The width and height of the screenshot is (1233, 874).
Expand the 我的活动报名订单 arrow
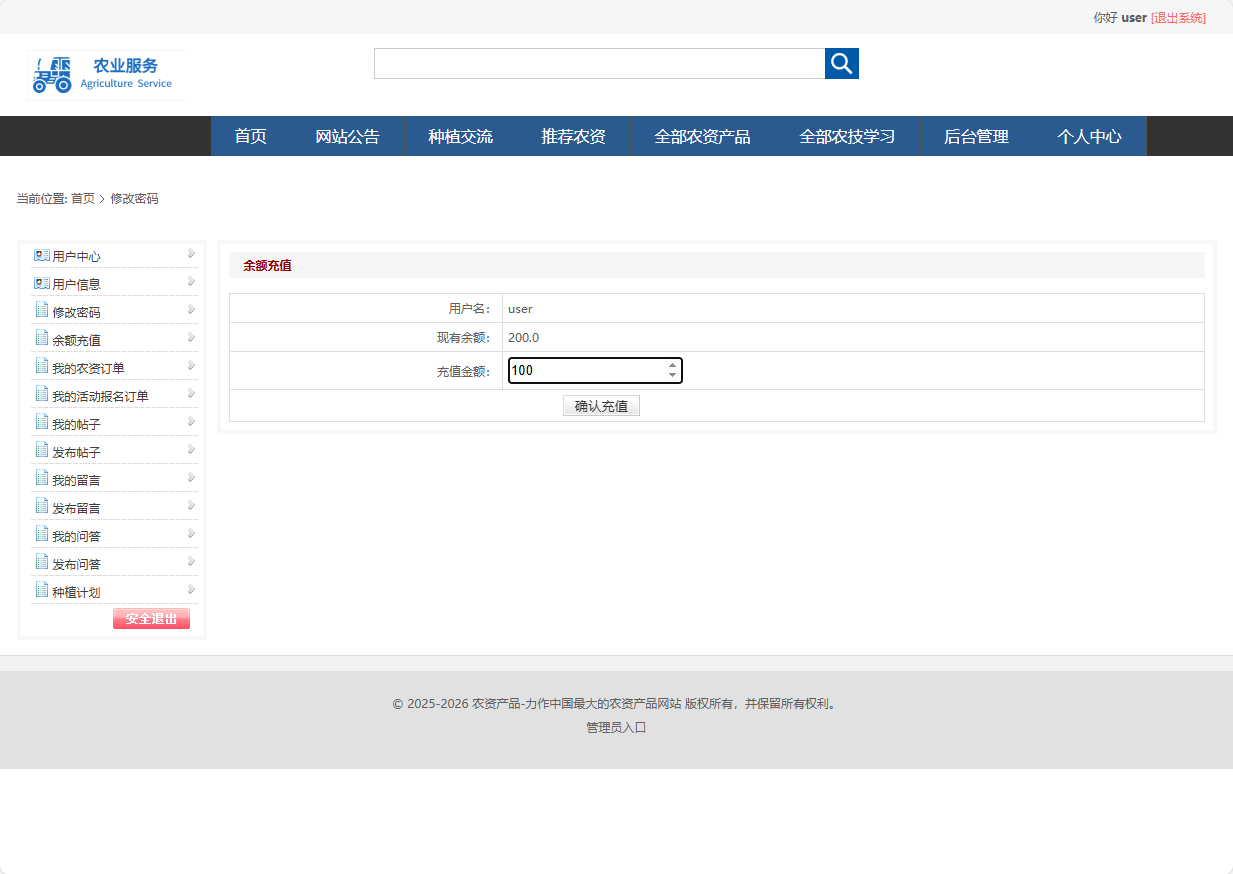(189, 394)
